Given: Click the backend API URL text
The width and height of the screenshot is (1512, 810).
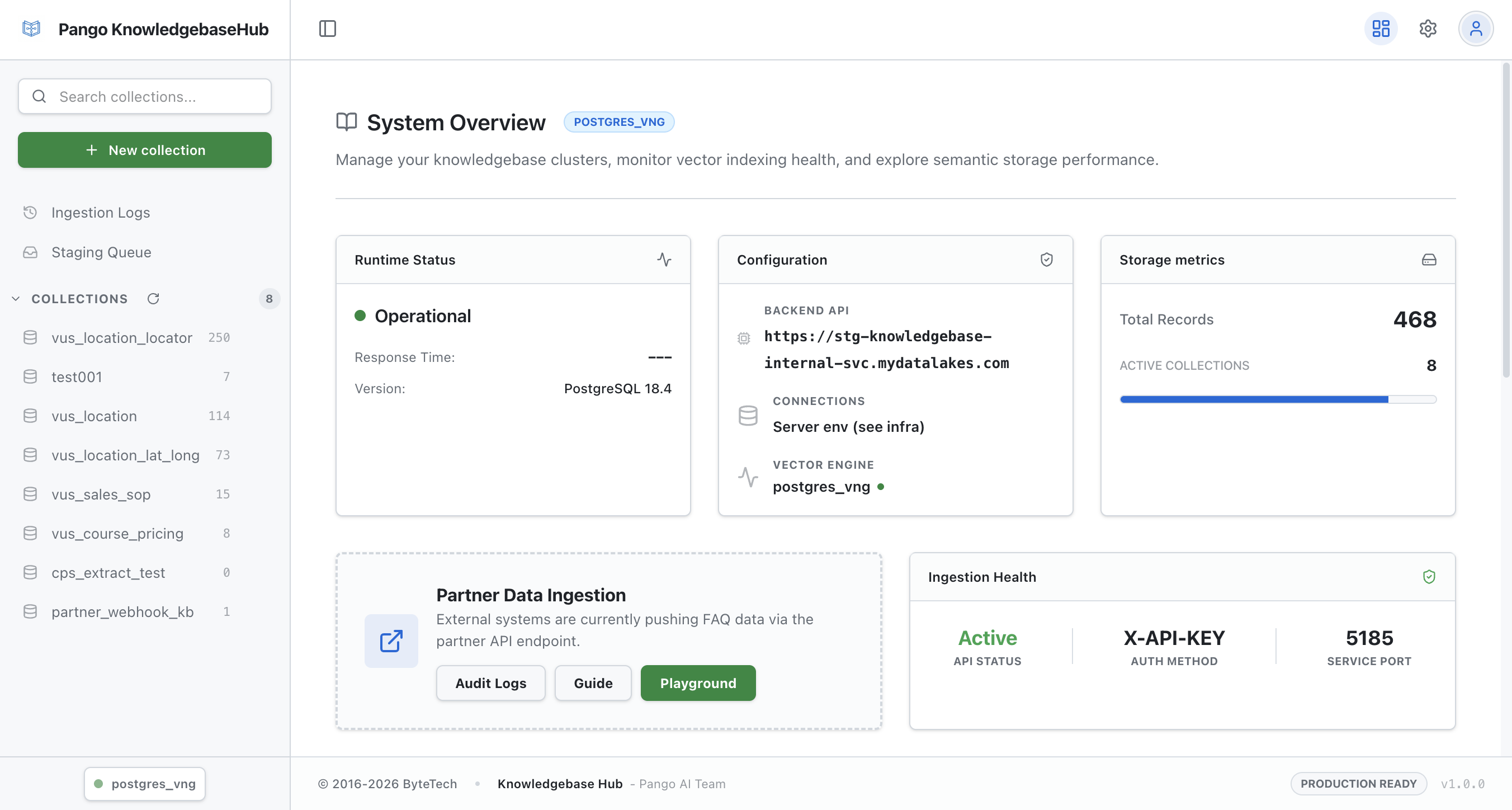Looking at the screenshot, I should [x=886, y=350].
